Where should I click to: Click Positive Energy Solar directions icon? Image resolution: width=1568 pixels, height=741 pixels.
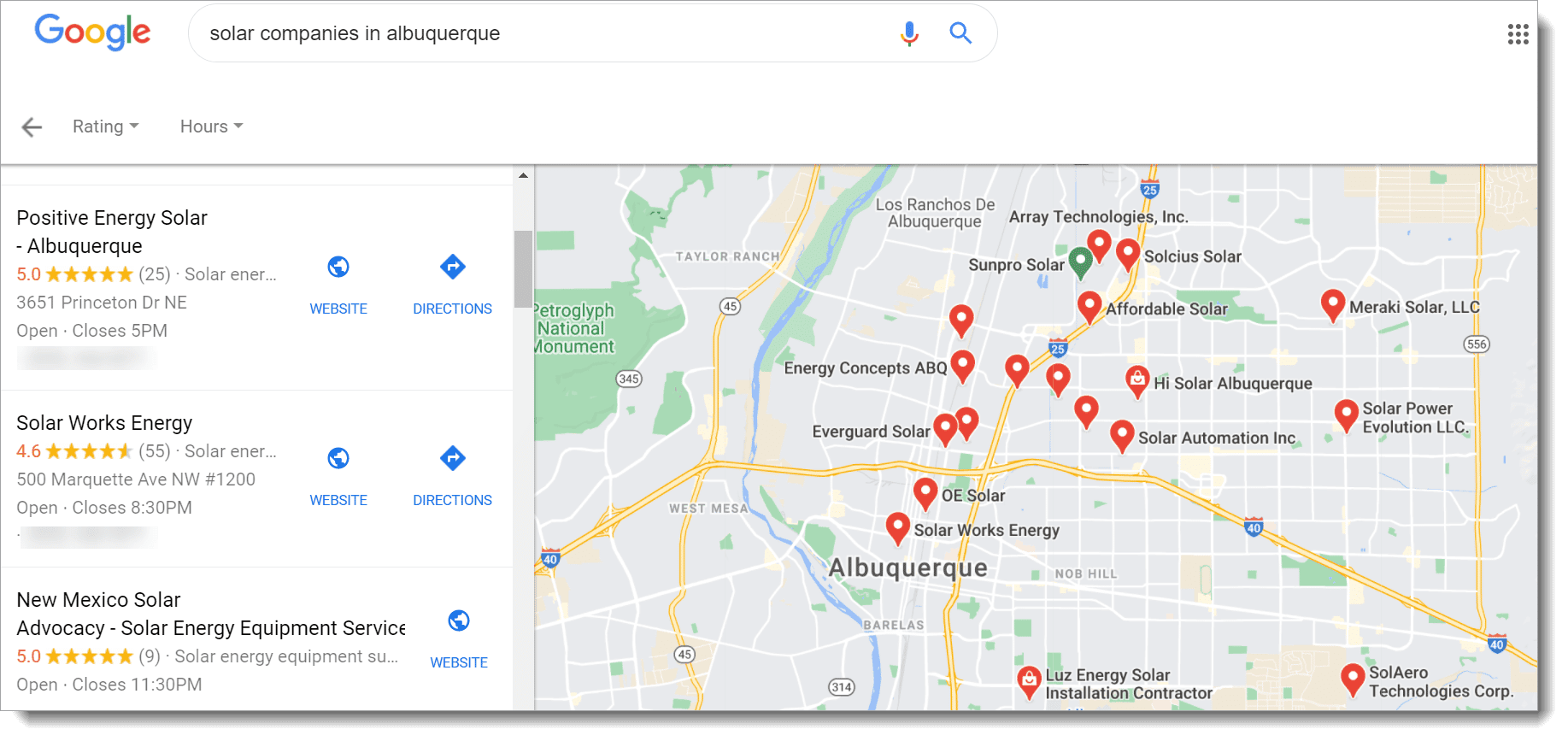click(x=452, y=267)
